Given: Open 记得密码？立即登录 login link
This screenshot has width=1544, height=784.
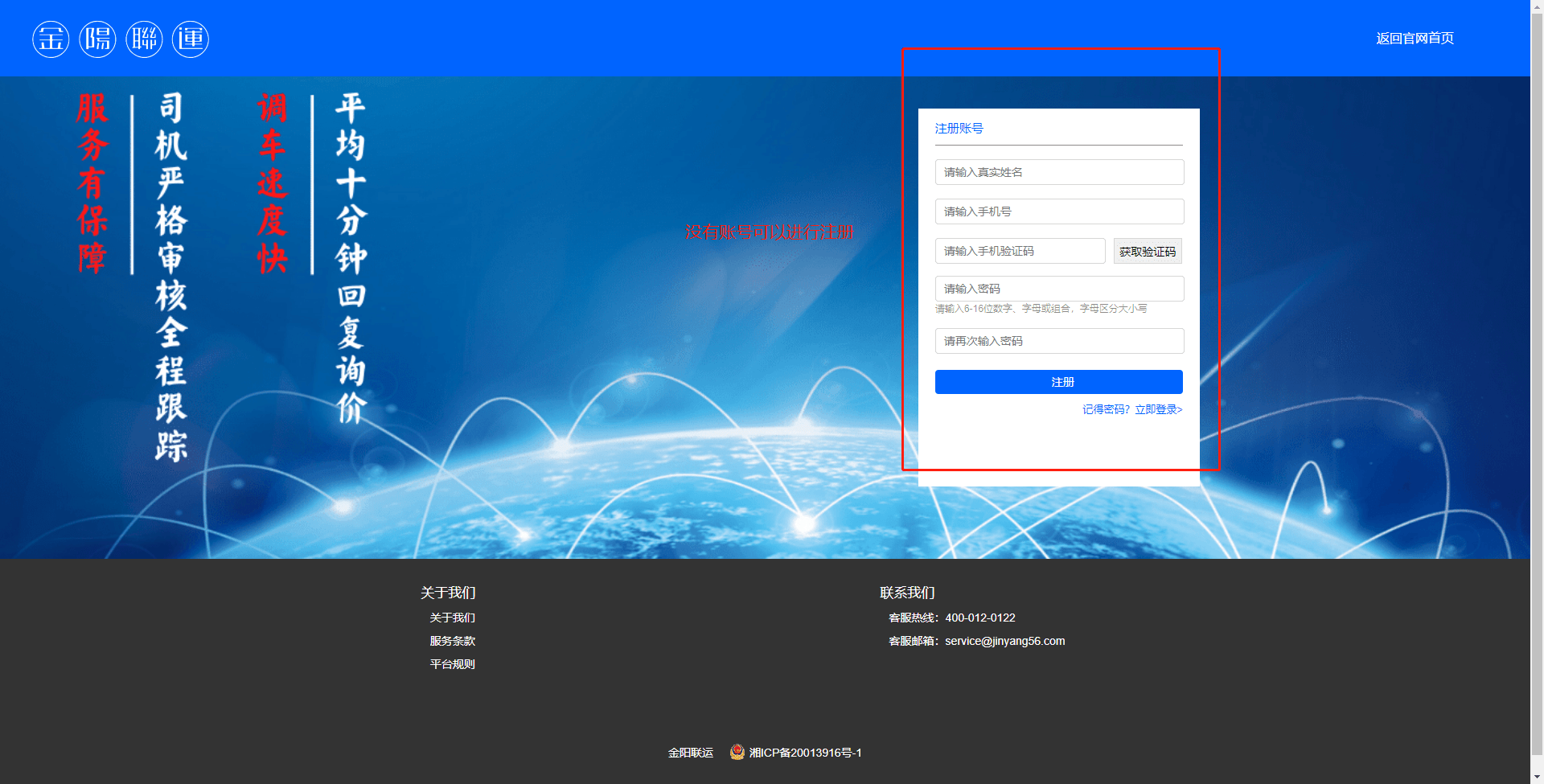Looking at the screenshot, I should pyautogui.click(x=1132, y=409).
